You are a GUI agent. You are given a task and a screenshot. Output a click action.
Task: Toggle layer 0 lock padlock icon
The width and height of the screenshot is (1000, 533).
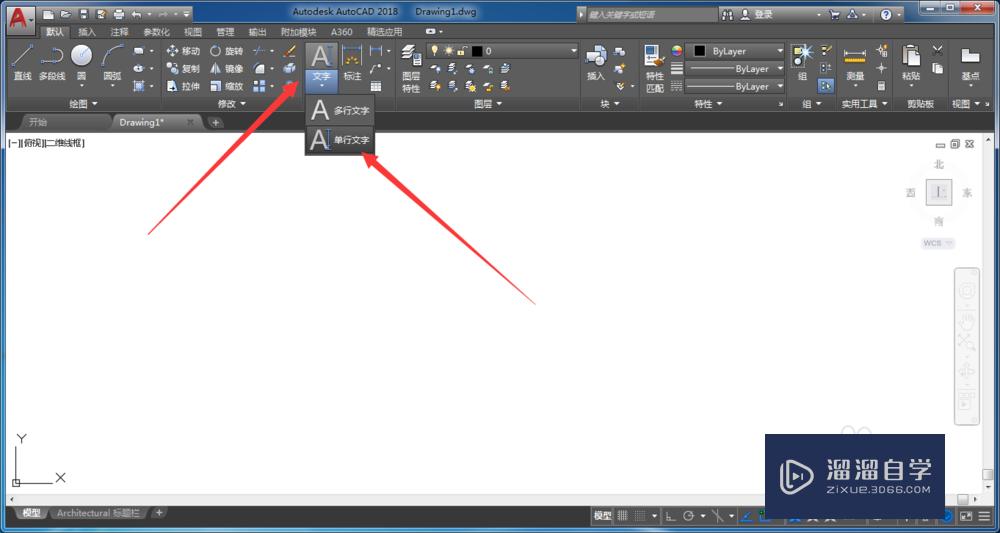[461, 50]
